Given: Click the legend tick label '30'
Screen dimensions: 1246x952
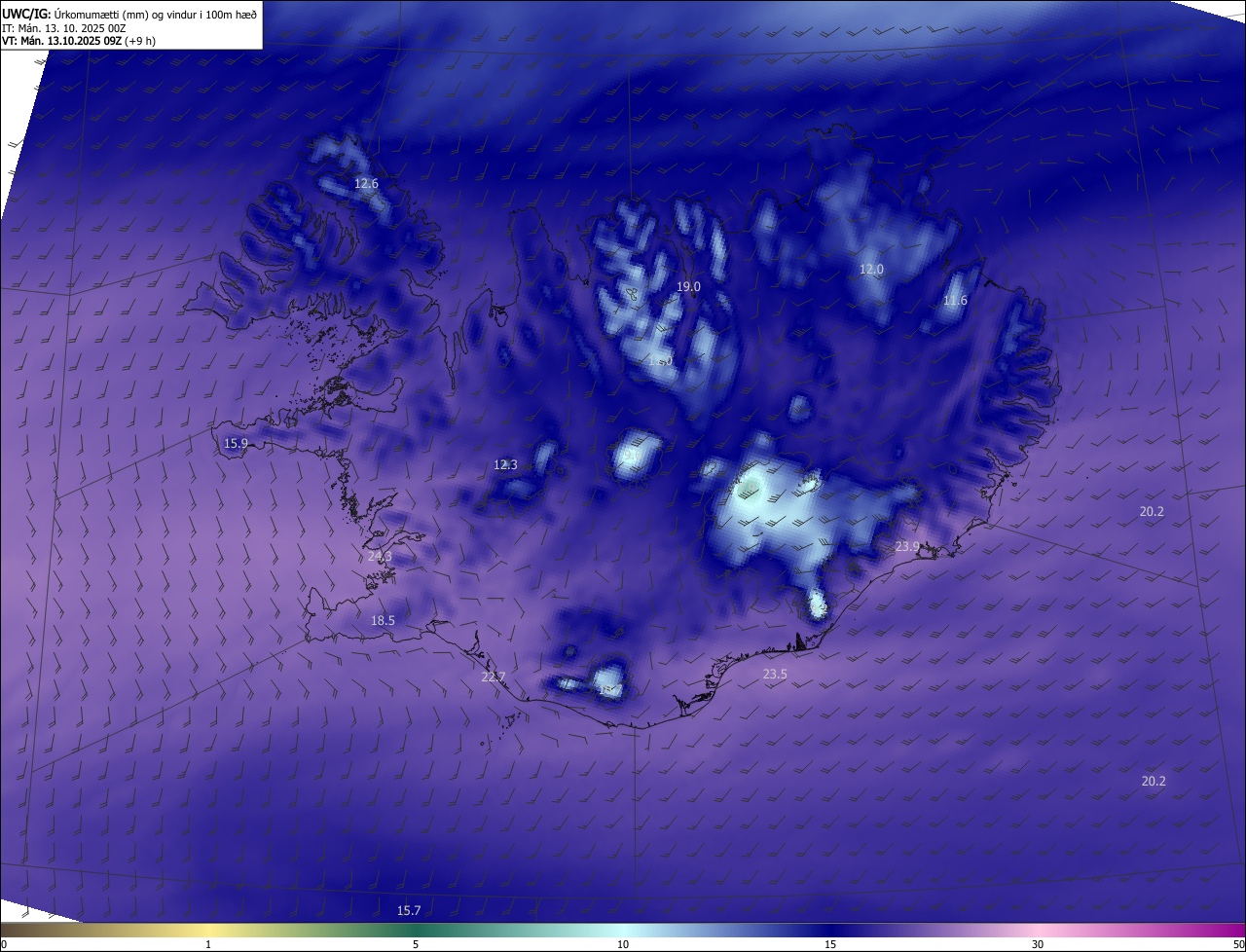Looking at the screenshot, I should click(1038, 944).
